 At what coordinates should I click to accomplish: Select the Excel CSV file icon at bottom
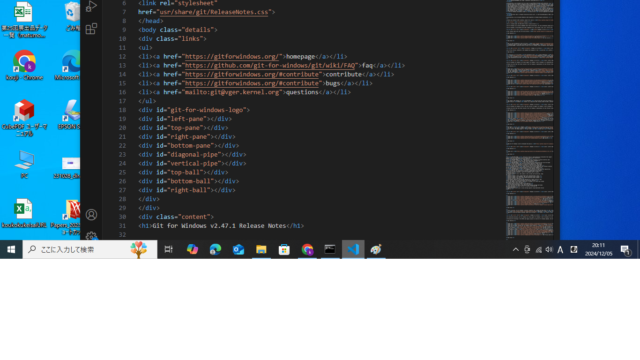(x=24, y=213)
